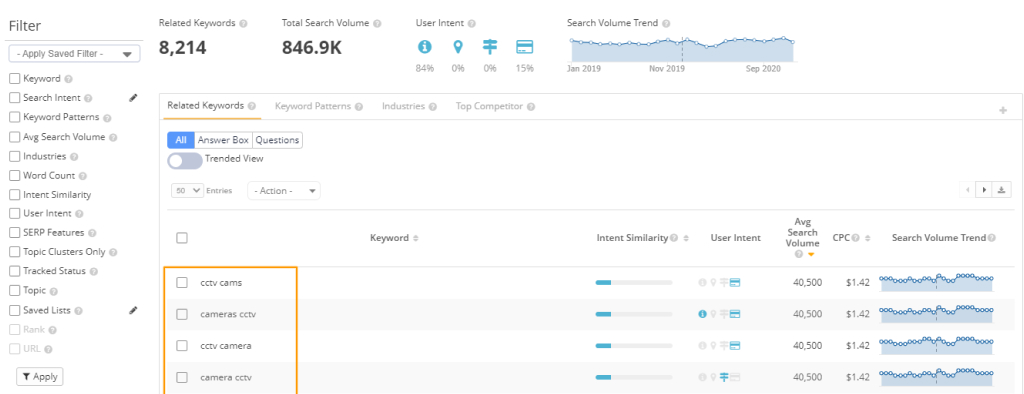Go to previous page arrow

click(x=968, y=190)
